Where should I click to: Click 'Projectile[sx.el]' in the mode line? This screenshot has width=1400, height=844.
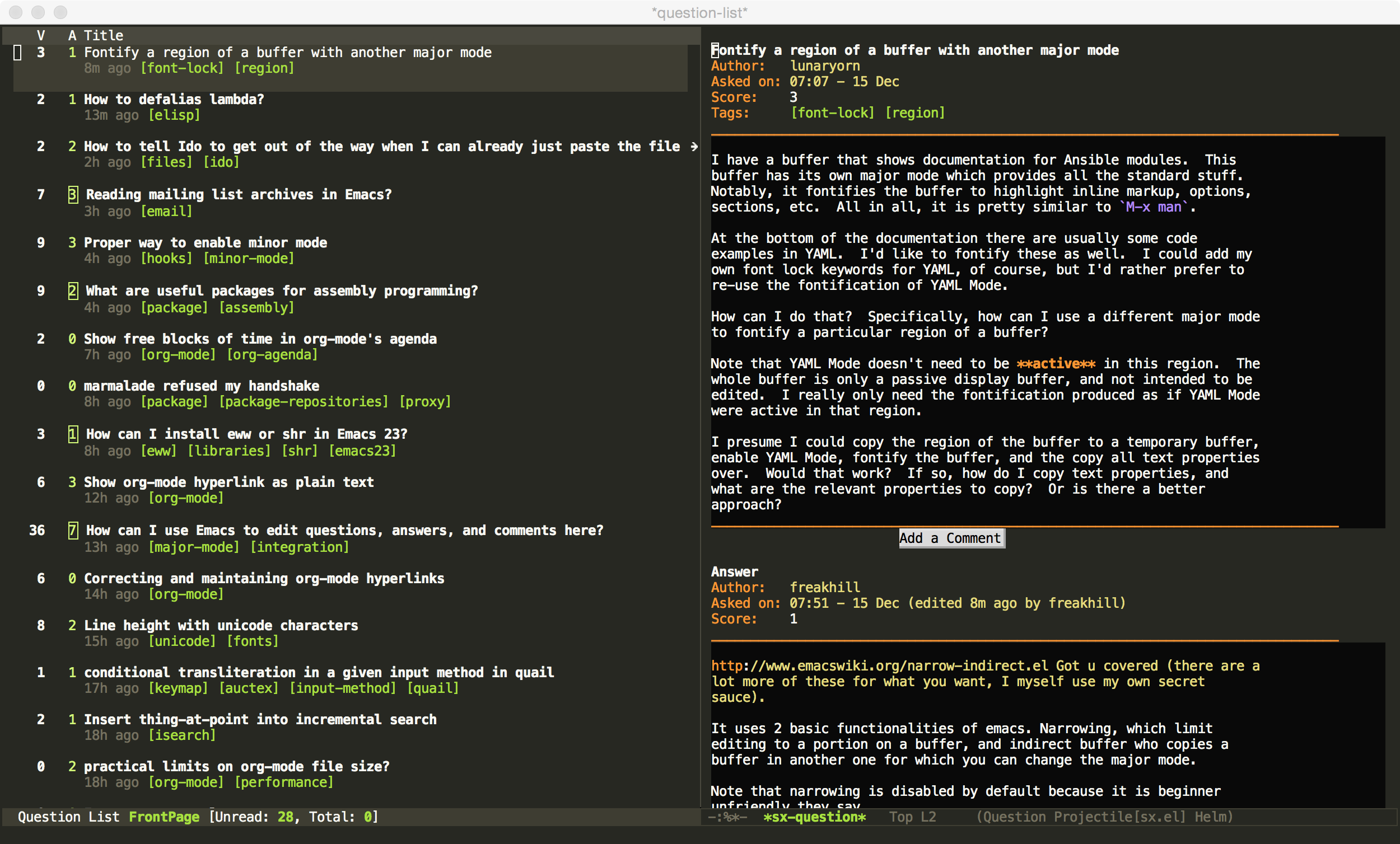1120,817
